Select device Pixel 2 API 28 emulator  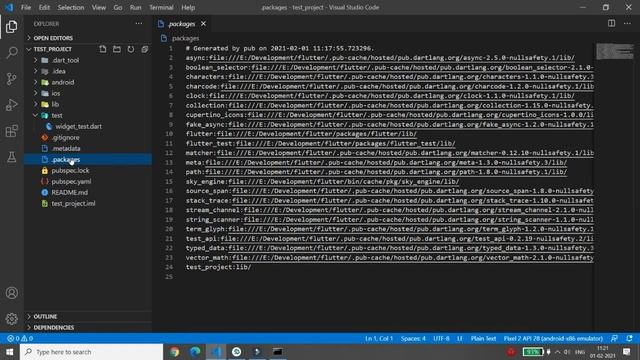pyautogui.click(x=553, y=338)
